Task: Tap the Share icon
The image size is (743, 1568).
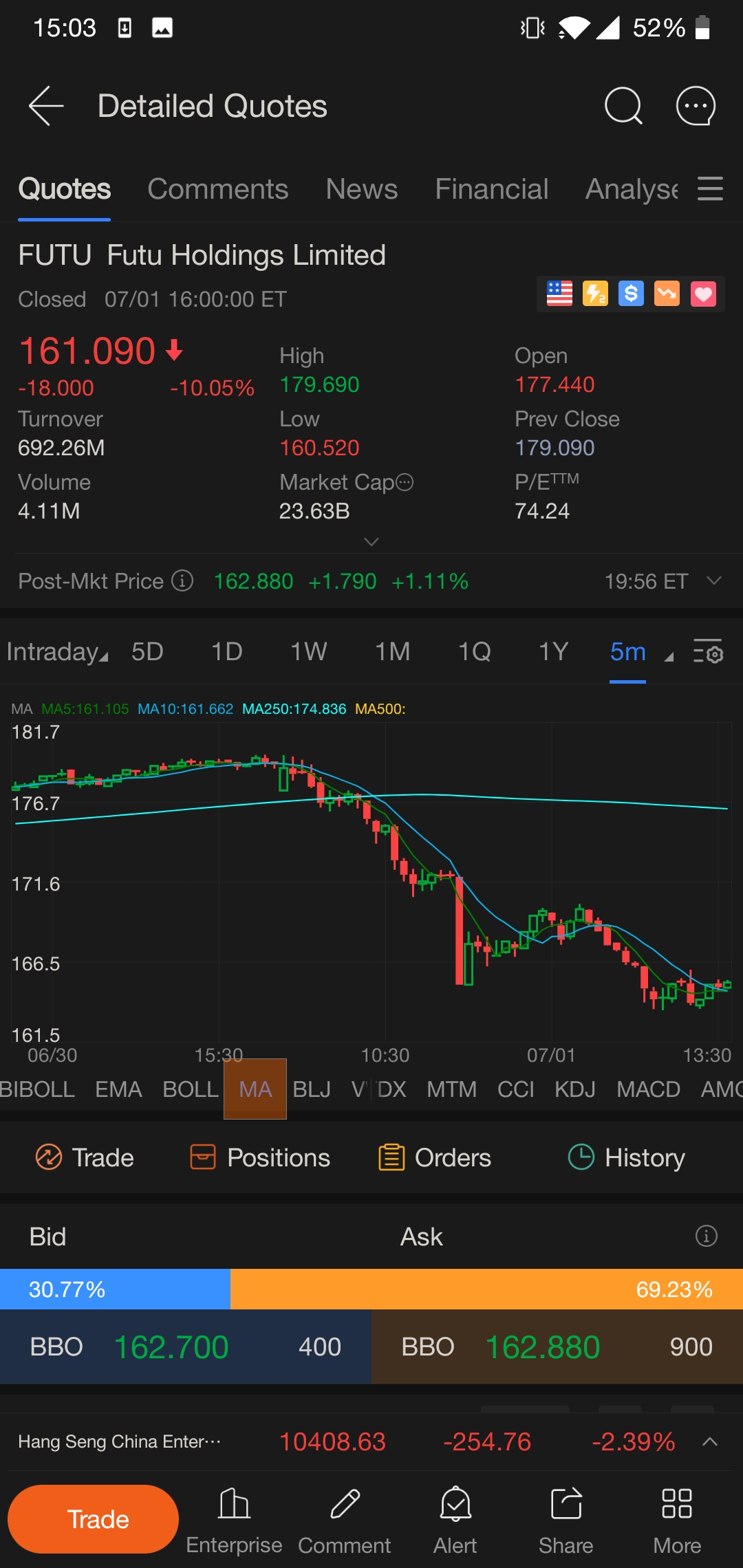Action: pyautogui.click(x=566, y=1521)
